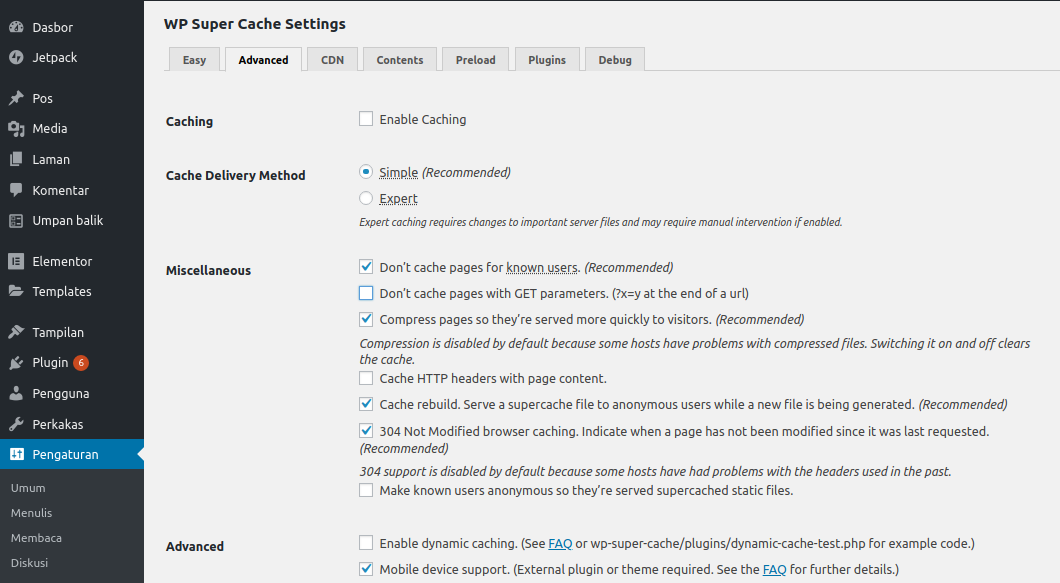
Task: Open the Plugin menu item
Action: (x=72, y=363)
